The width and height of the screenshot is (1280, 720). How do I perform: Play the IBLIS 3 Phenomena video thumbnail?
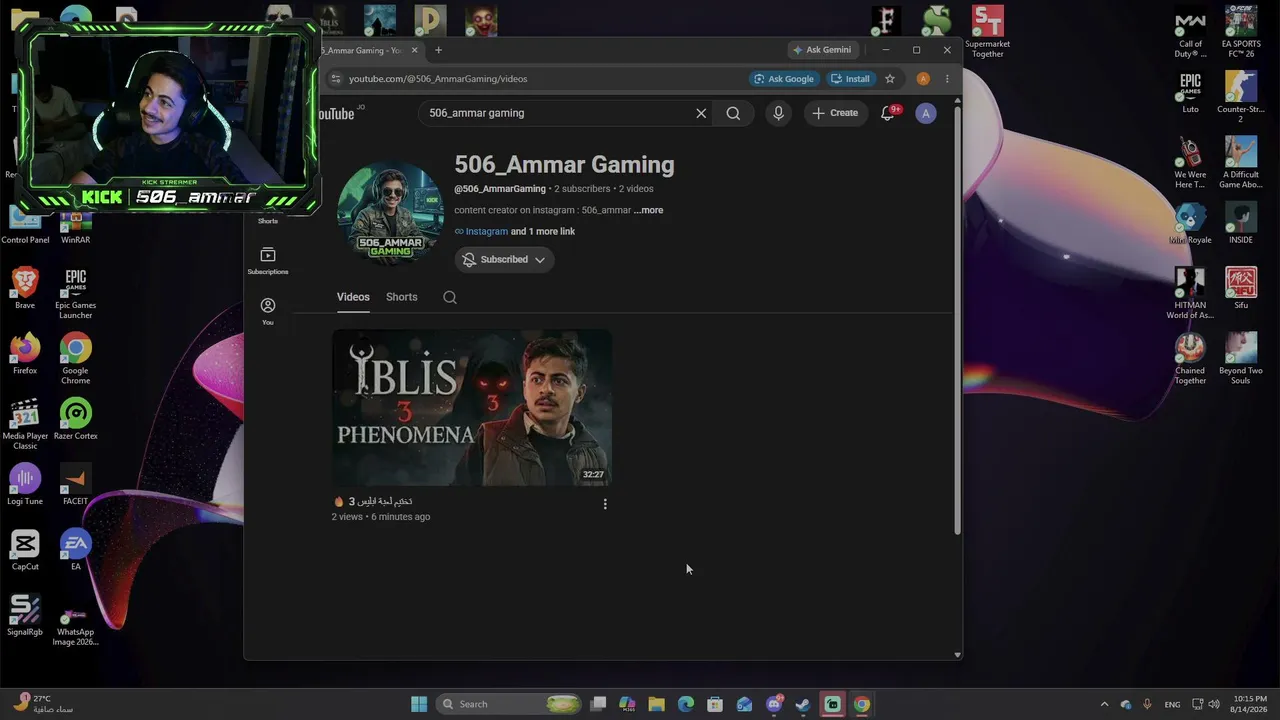[x=472, y=408]
